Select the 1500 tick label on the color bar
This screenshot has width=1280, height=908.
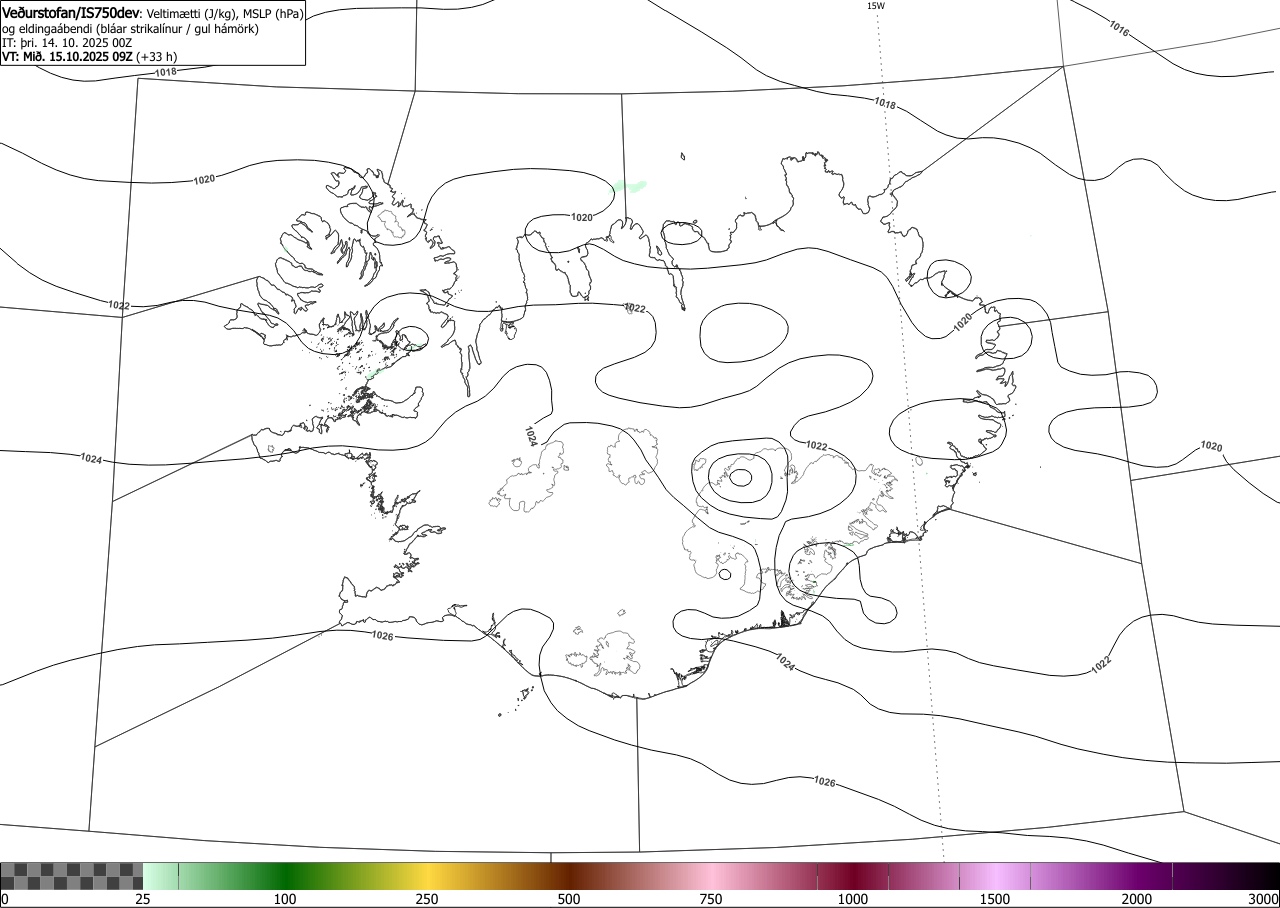[995, 899]
